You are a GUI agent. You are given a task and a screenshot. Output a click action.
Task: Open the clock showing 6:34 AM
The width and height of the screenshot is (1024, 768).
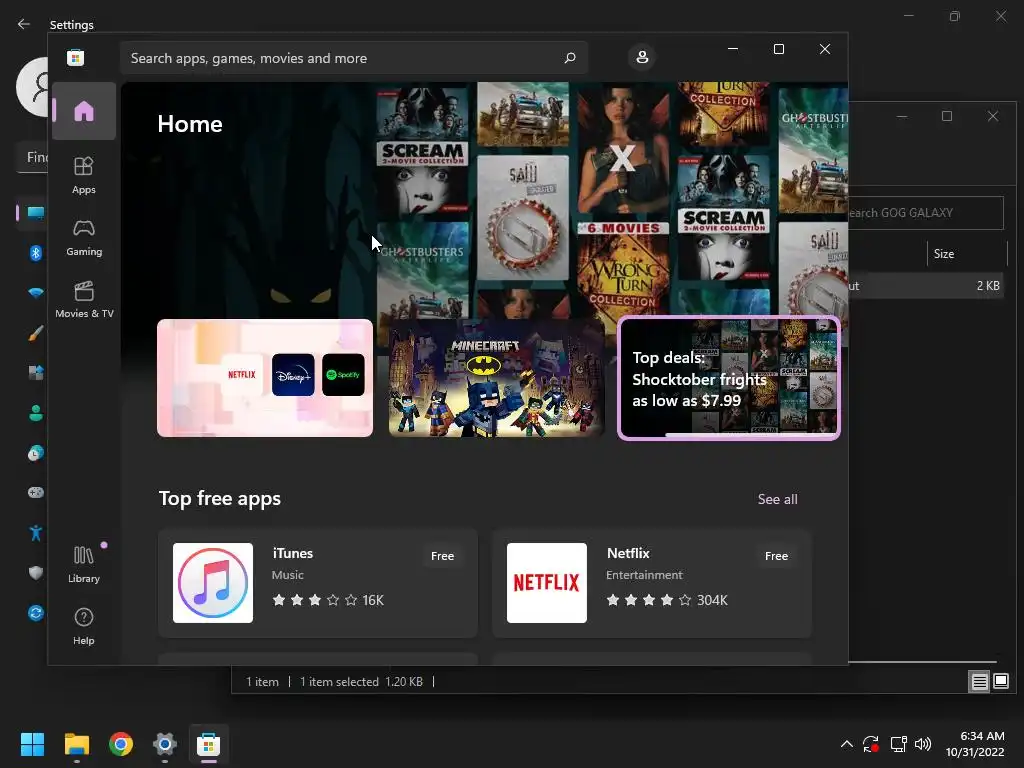click(975, 744)
